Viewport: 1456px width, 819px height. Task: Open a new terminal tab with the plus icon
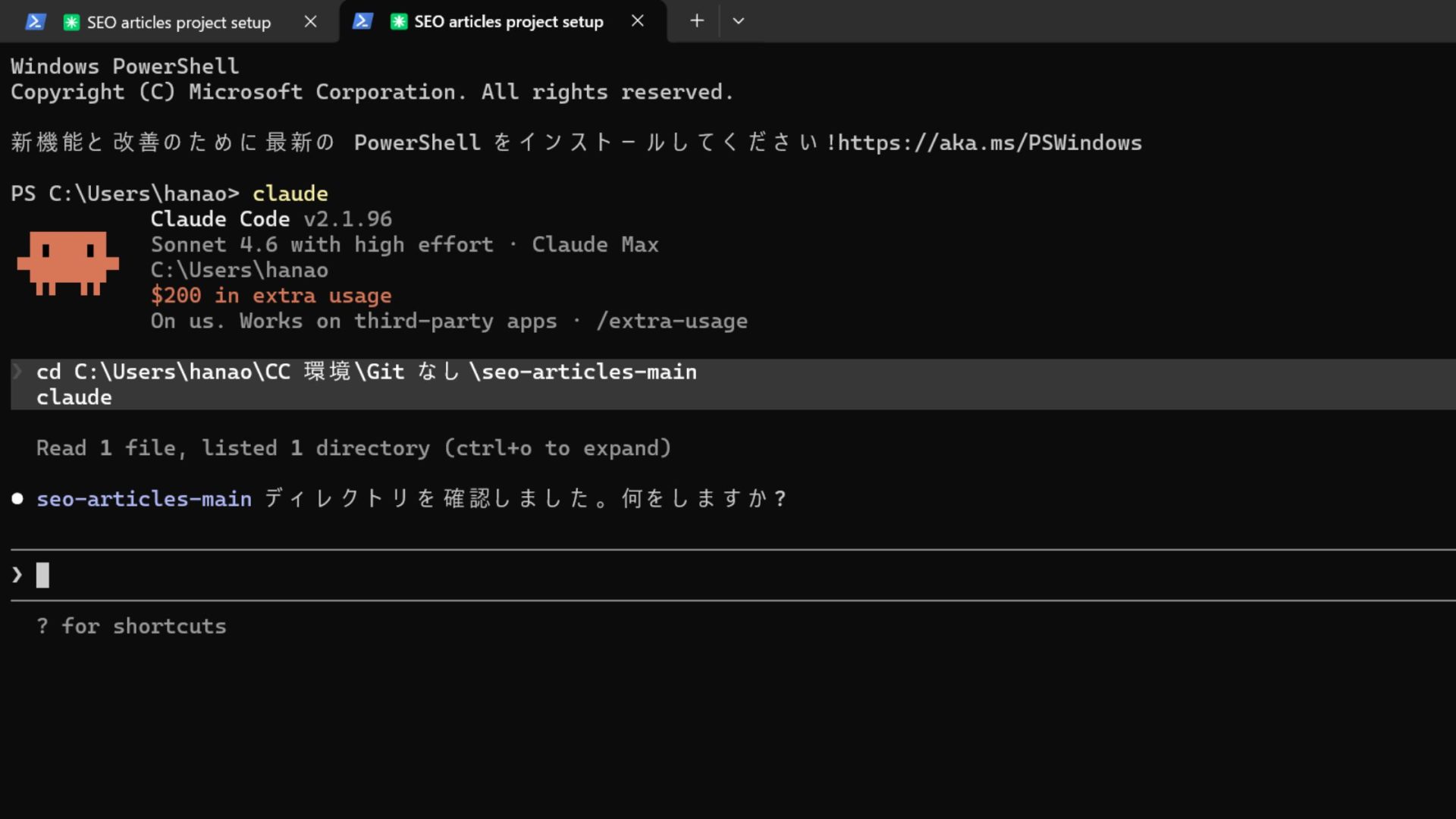click(x=695, y=20)
